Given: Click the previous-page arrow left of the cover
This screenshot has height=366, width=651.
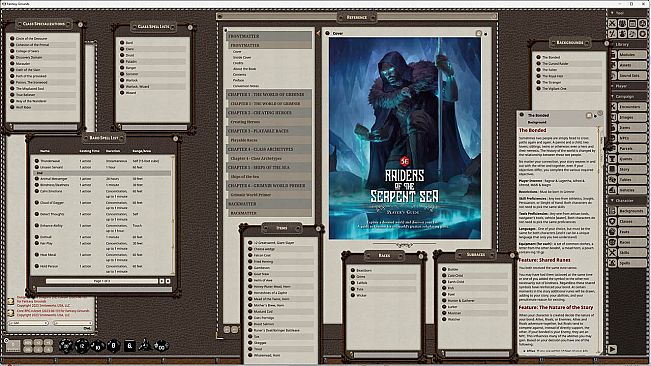Looking at the screenshot, I should [318, 34].
